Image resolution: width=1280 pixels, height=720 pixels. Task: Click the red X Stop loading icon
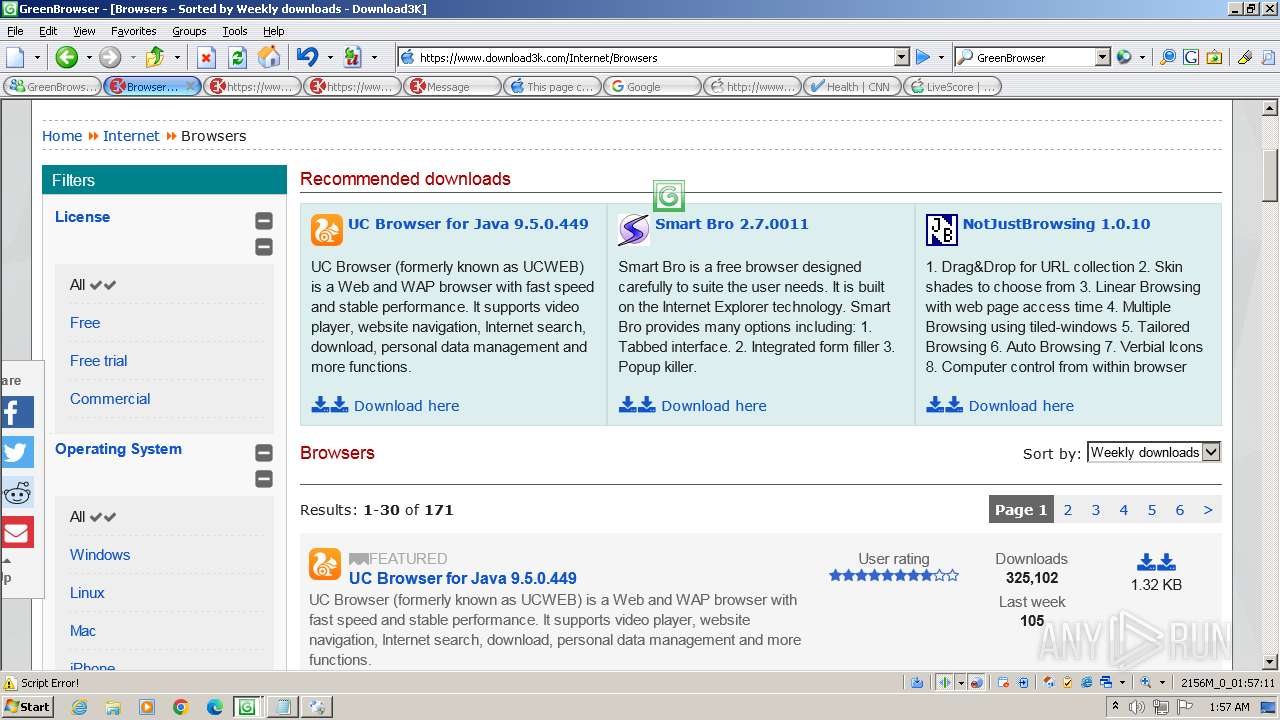206,57
